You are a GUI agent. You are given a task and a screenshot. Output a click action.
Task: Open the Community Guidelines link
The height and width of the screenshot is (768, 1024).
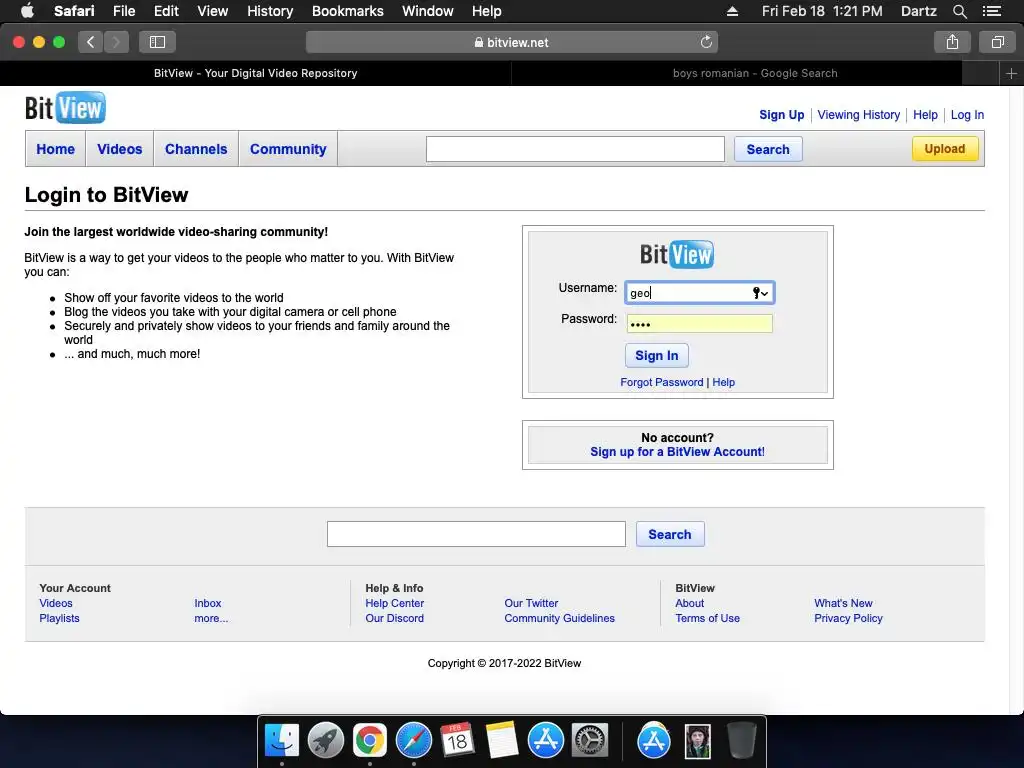coord(559,618)
